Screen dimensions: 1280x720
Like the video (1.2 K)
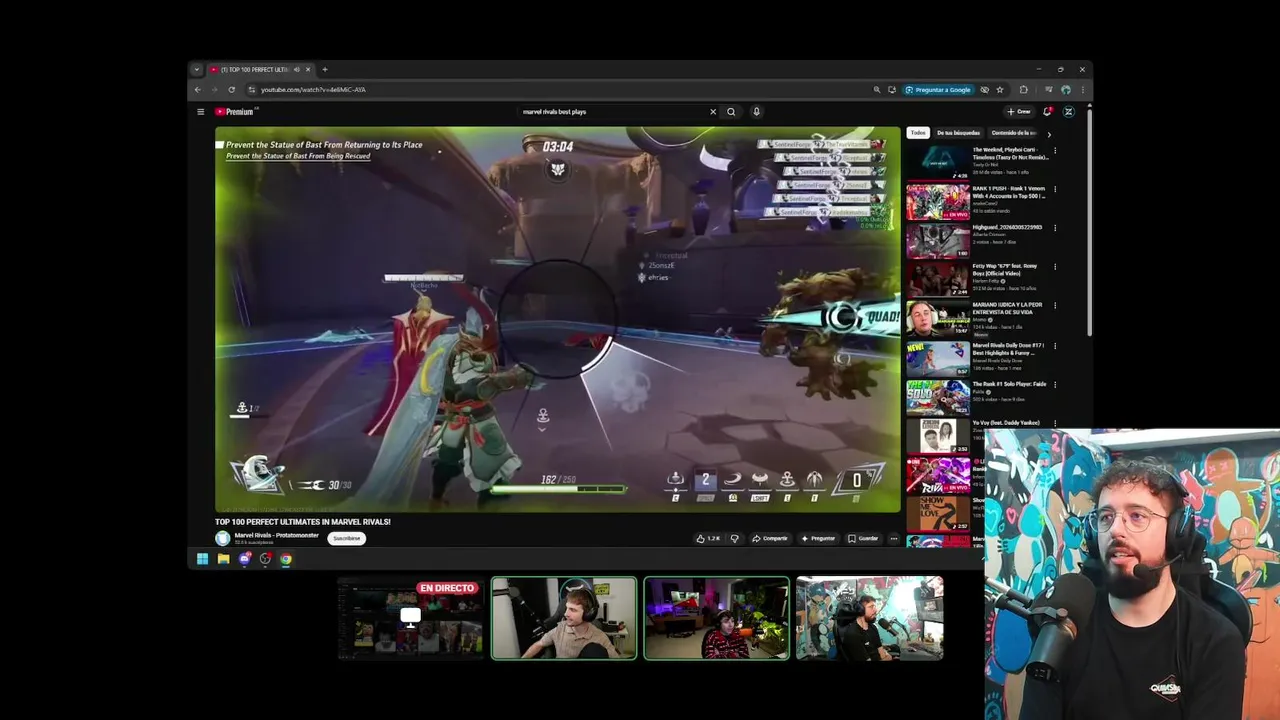(709, 538)
